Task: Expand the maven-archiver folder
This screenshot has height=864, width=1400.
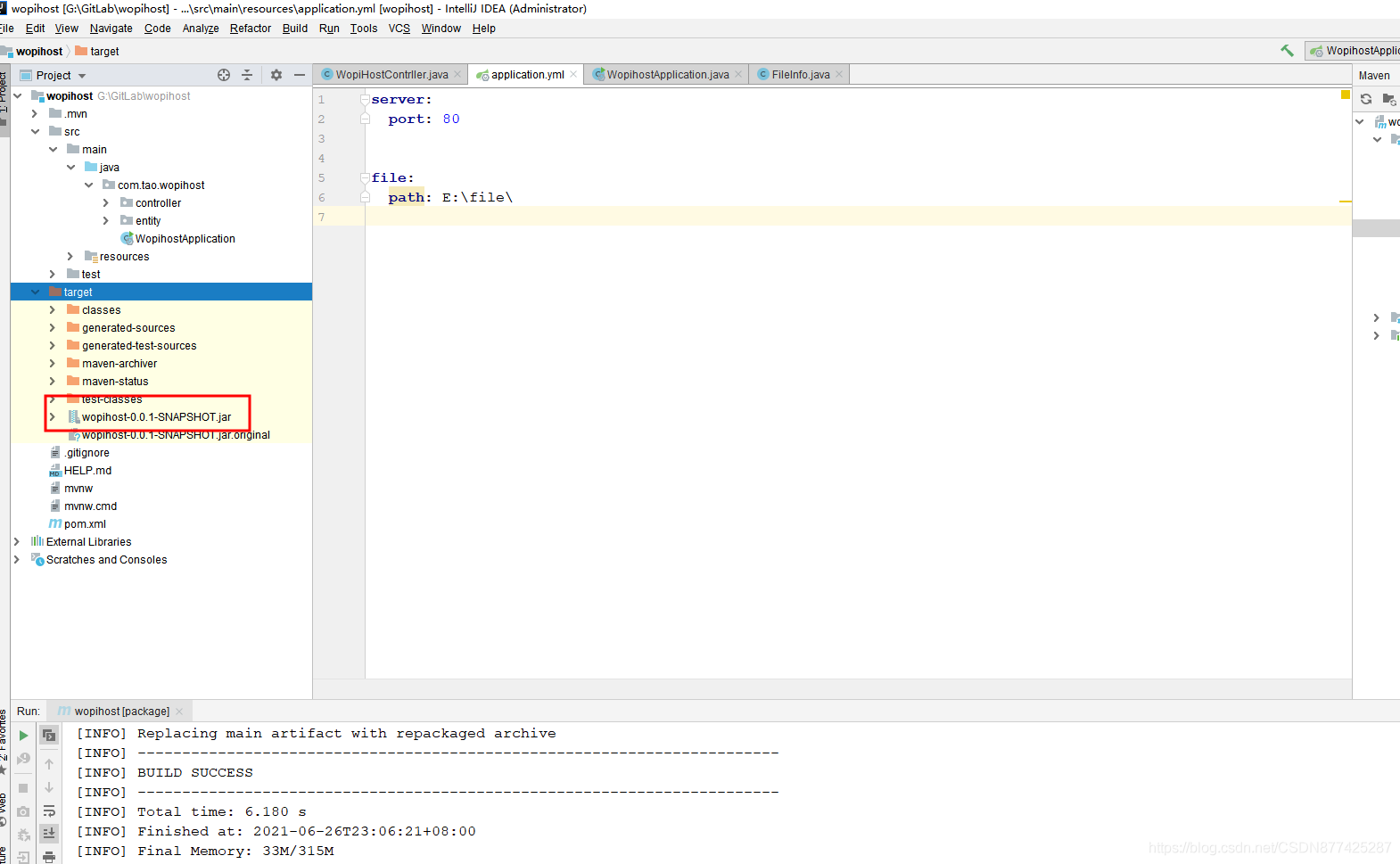Action: pyautogui.click(x=53, y=364)
